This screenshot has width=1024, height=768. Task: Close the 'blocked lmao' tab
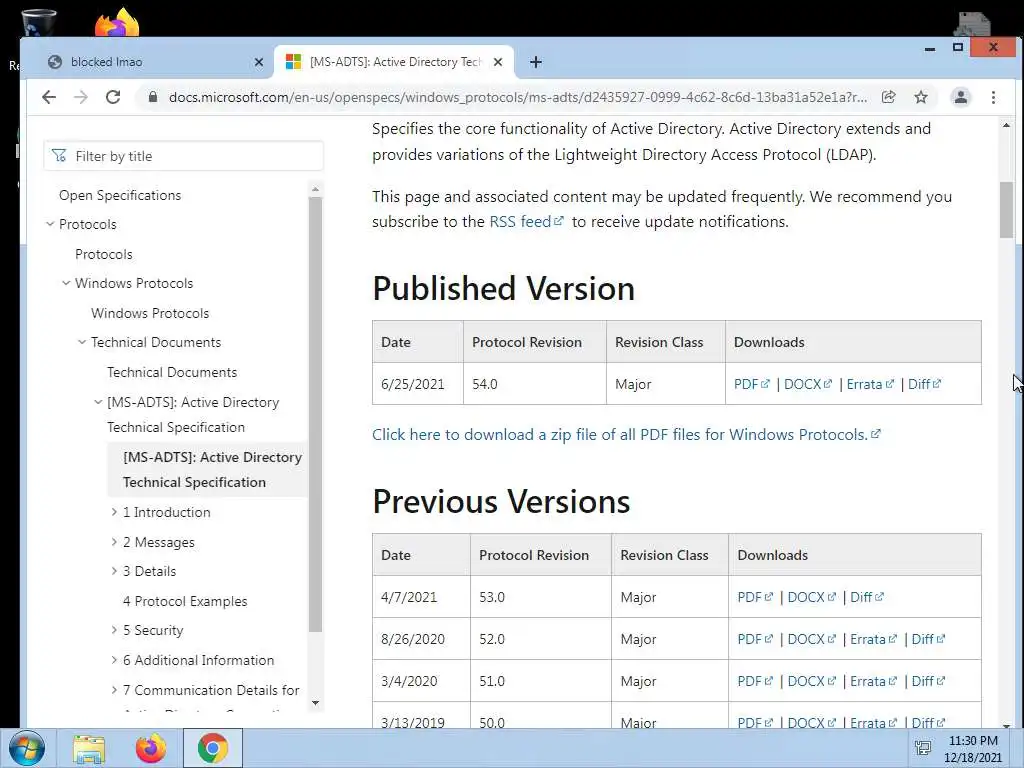[x=259, y=62]
